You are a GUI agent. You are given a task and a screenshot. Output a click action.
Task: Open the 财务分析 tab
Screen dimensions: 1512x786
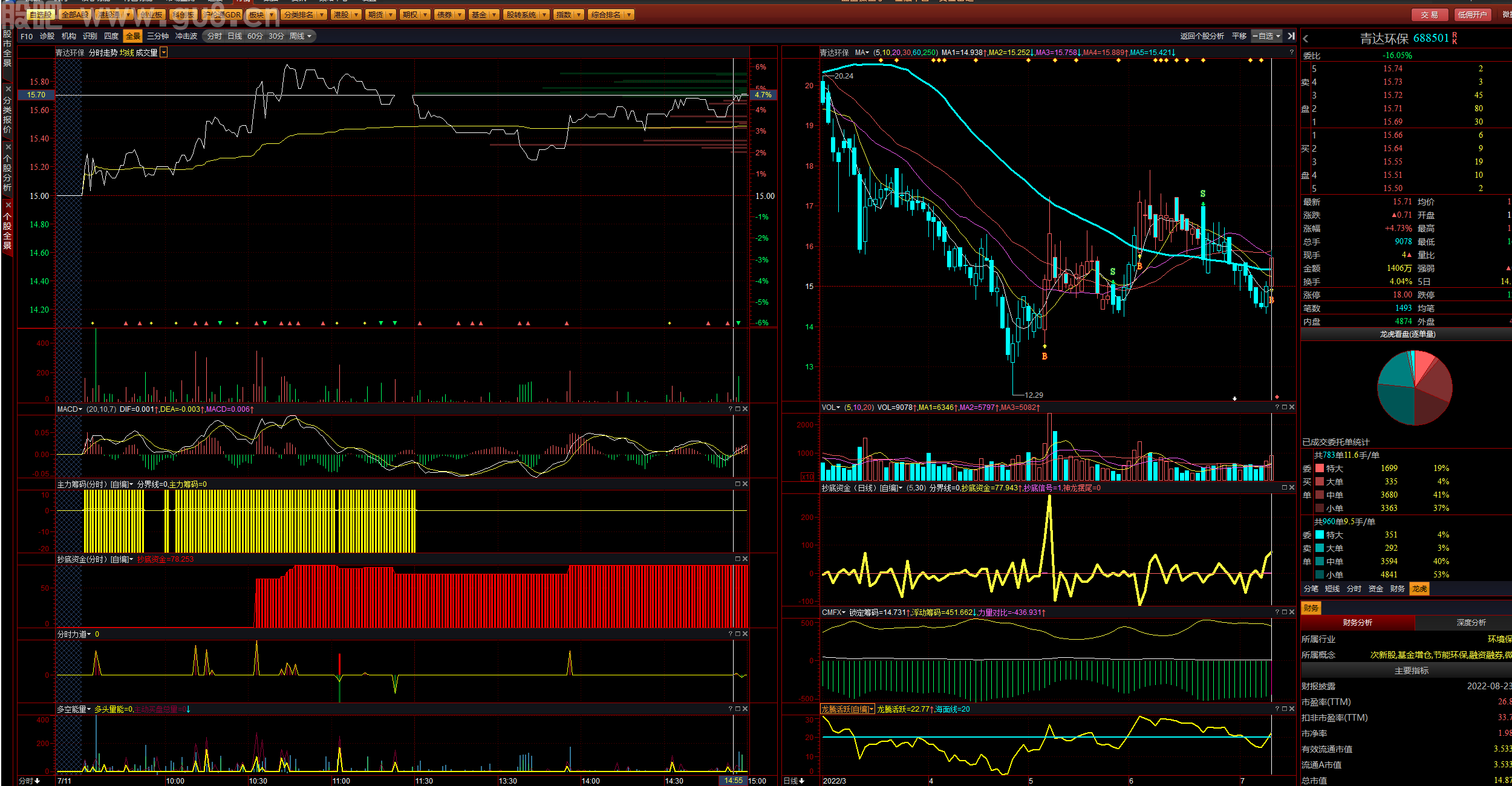pyautogui.click(x=1358, y=623)
